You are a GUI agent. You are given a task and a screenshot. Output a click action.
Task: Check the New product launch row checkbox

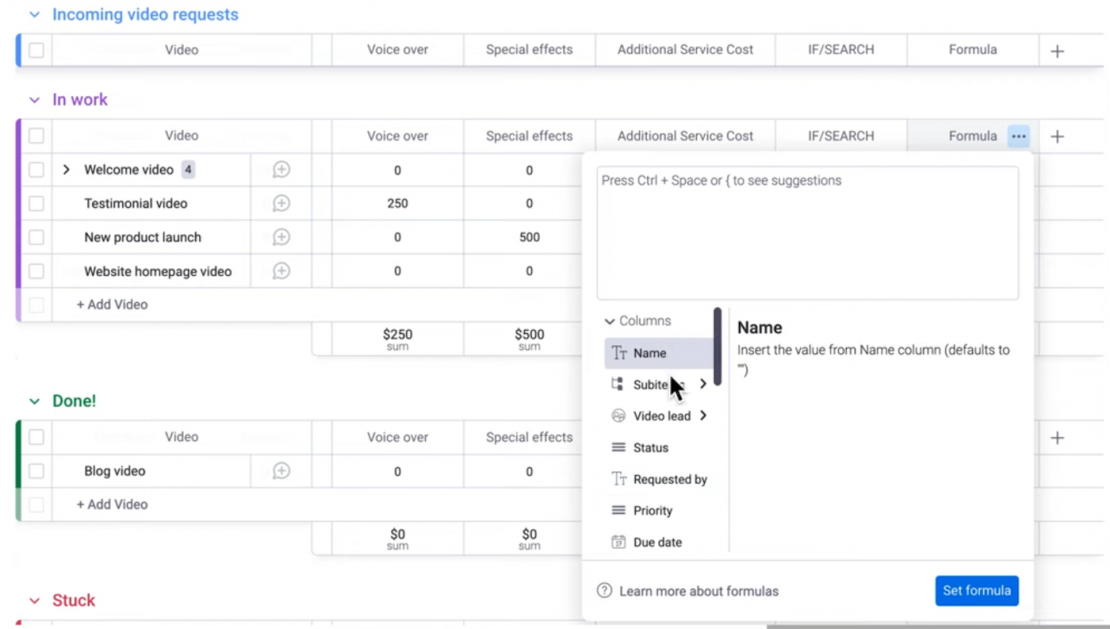click(34, 237)
